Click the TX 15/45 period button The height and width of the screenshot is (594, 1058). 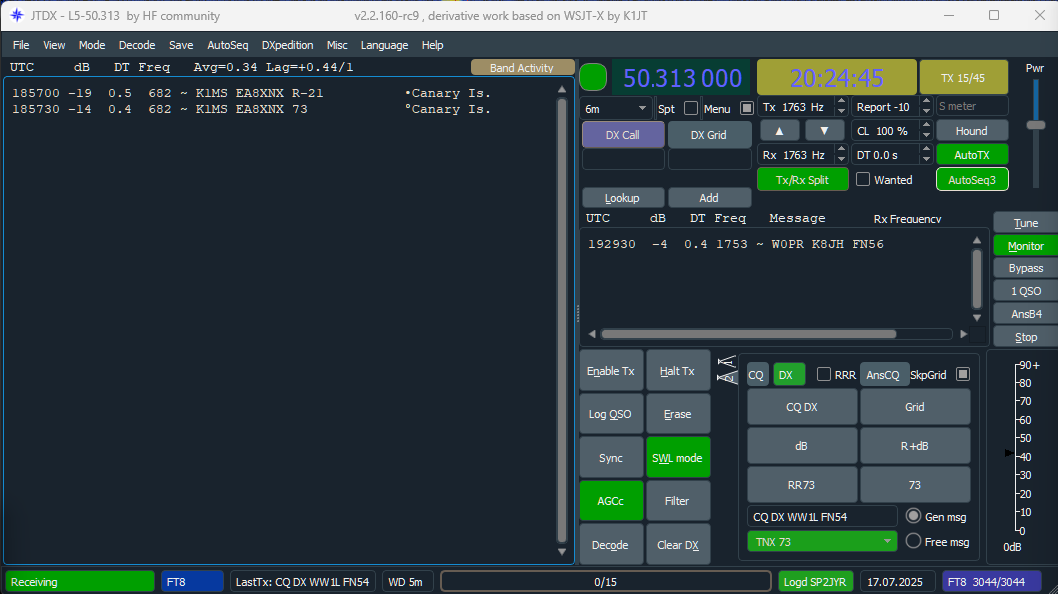pos(963,78)
